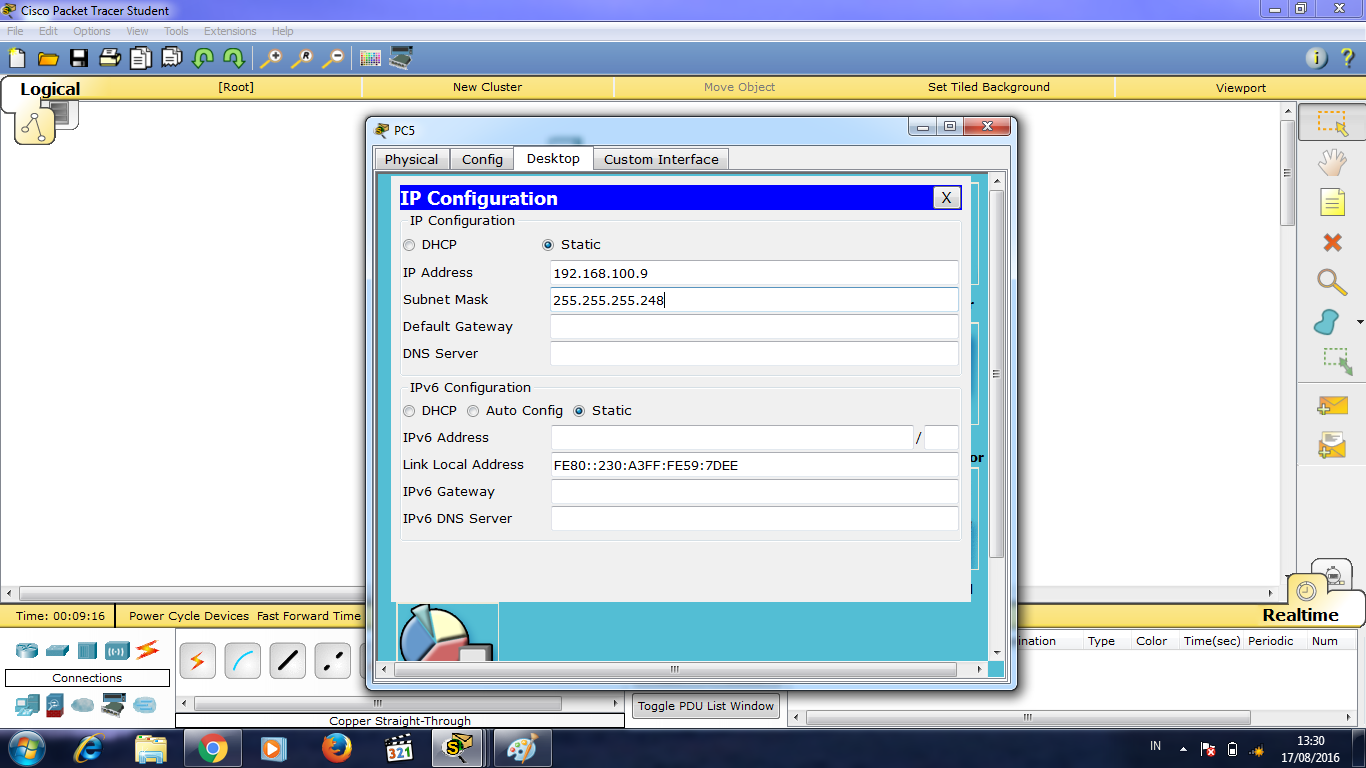Expand the Draw Polygon tool dropdown arrow
The width and height of the screenshot is (1366, 768).
[1359, 322]
